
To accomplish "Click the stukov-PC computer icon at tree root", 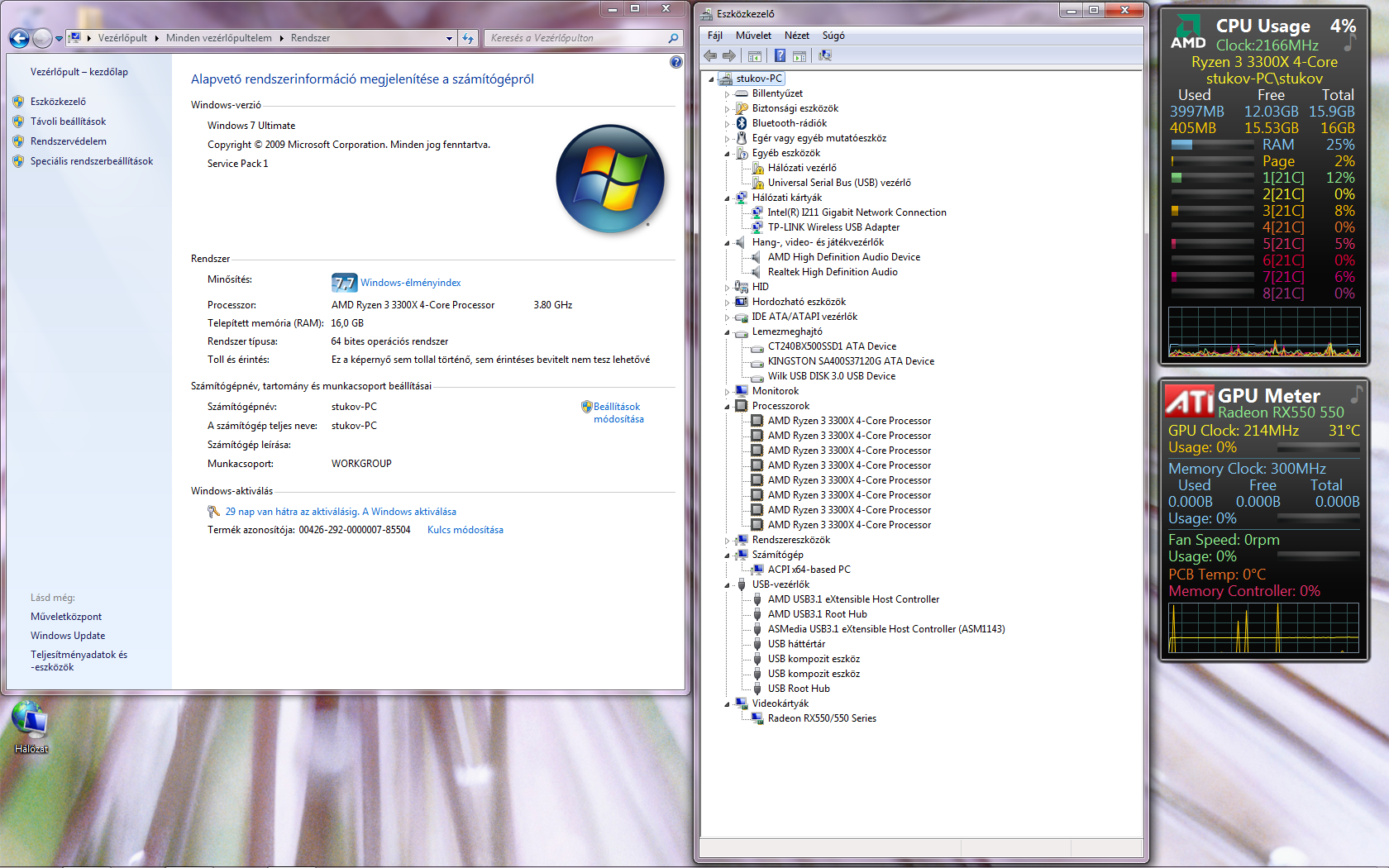I will [x=725, y=79].
